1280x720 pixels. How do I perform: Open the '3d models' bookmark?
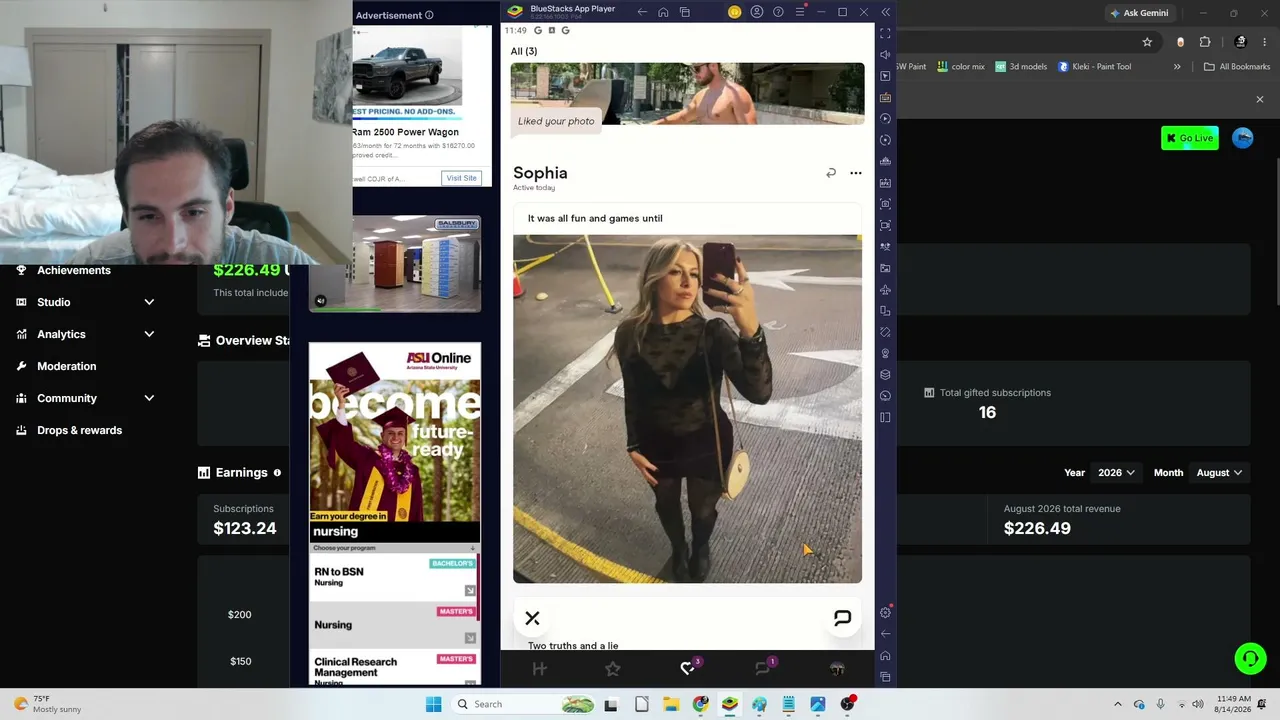tap(1021, 67)
